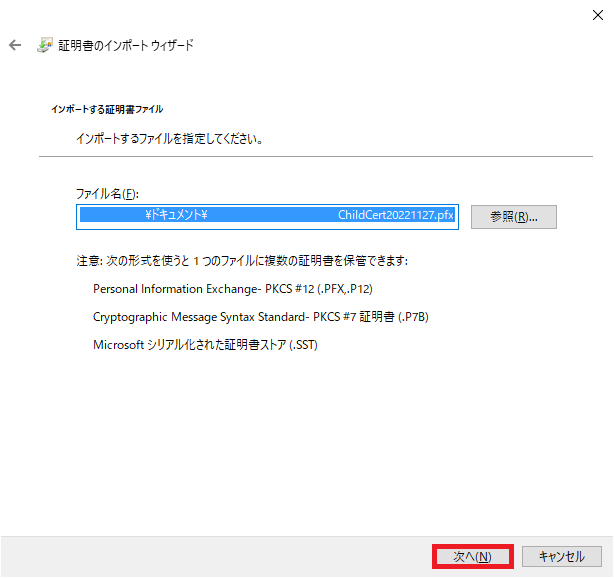Click the note line starting with 注意:
This screenshot has height=578, width=614.
242,261
